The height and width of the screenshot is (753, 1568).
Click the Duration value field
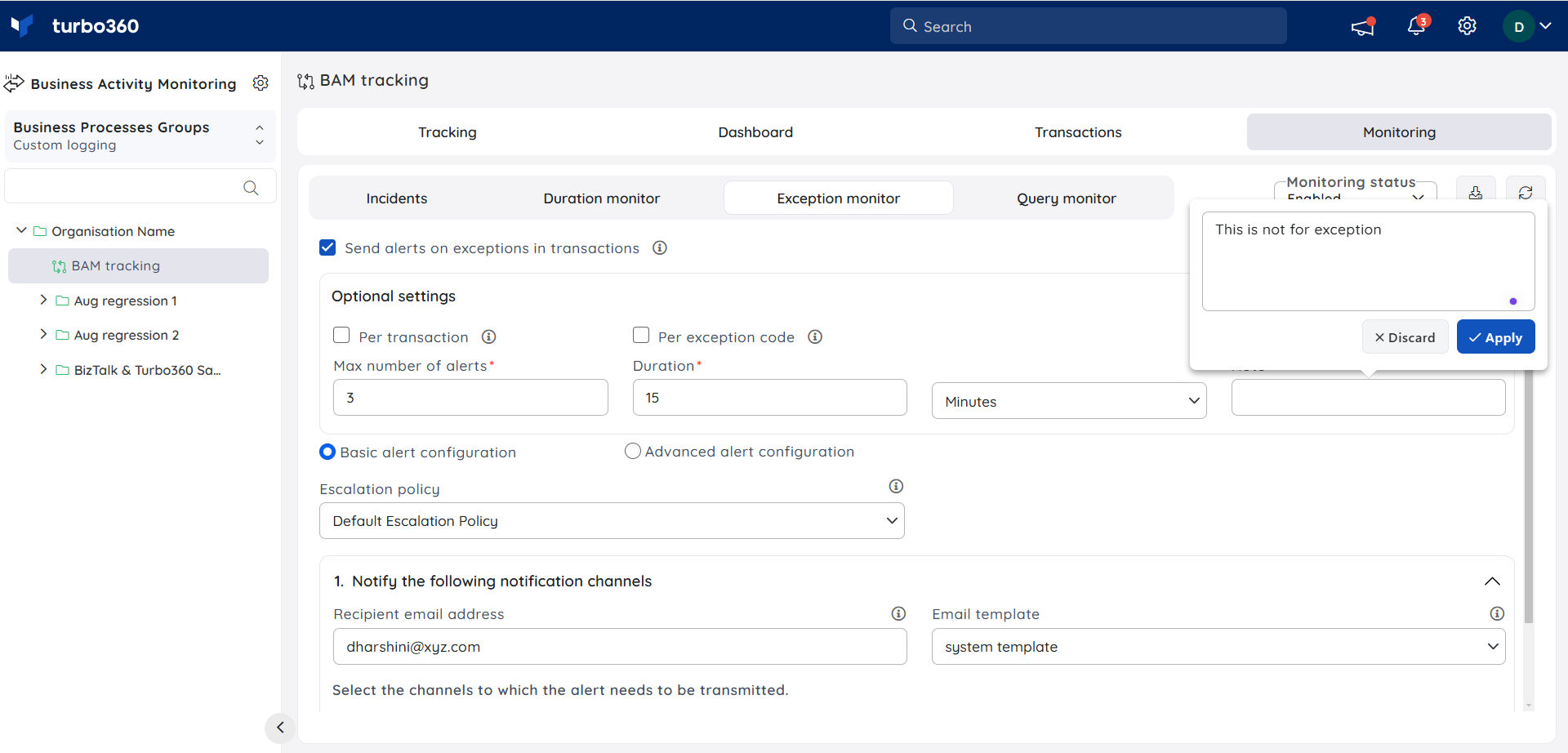770,398
